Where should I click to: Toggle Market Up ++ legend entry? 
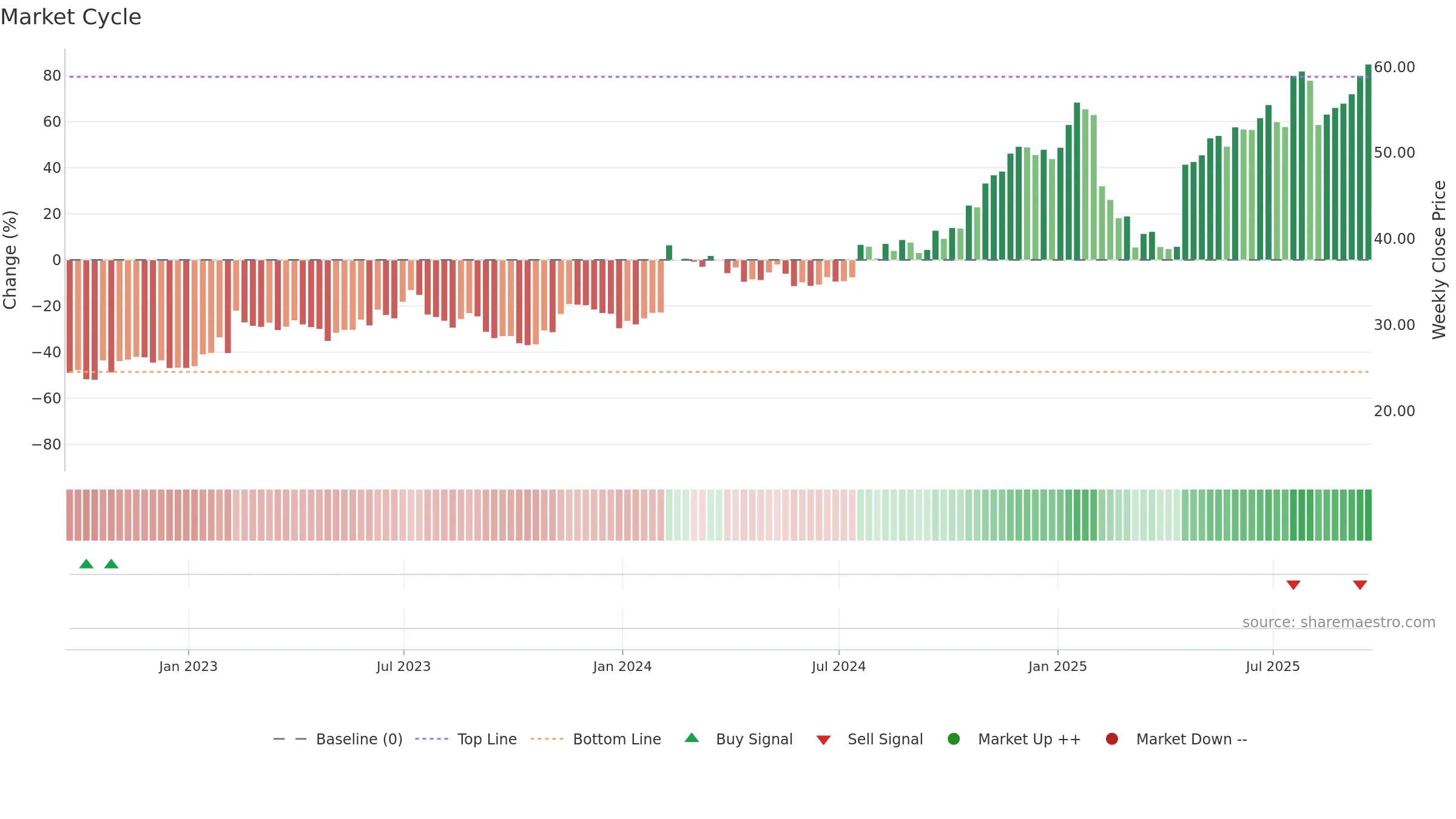(1014, 739)
